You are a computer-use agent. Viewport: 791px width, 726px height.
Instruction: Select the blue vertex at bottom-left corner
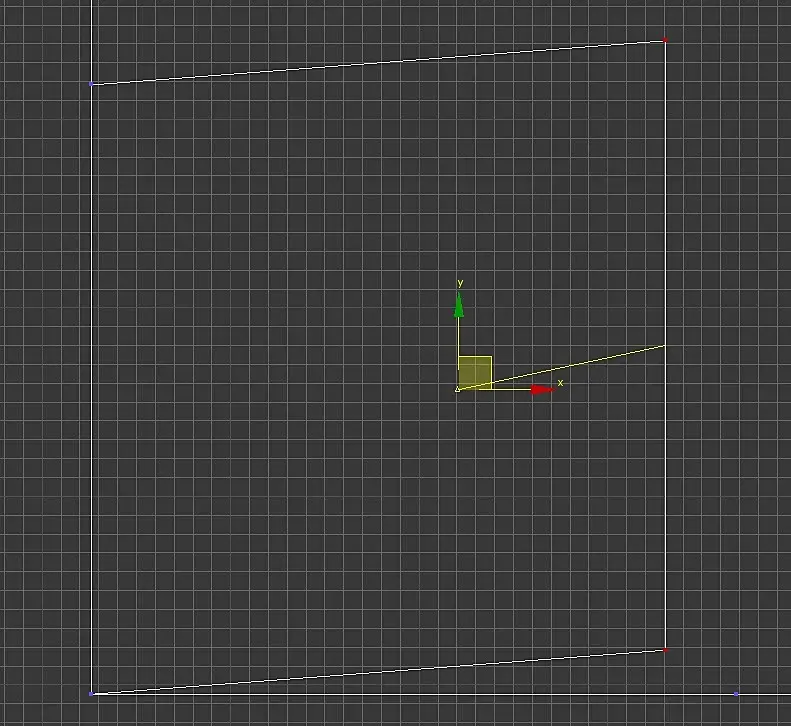point(91,694)
